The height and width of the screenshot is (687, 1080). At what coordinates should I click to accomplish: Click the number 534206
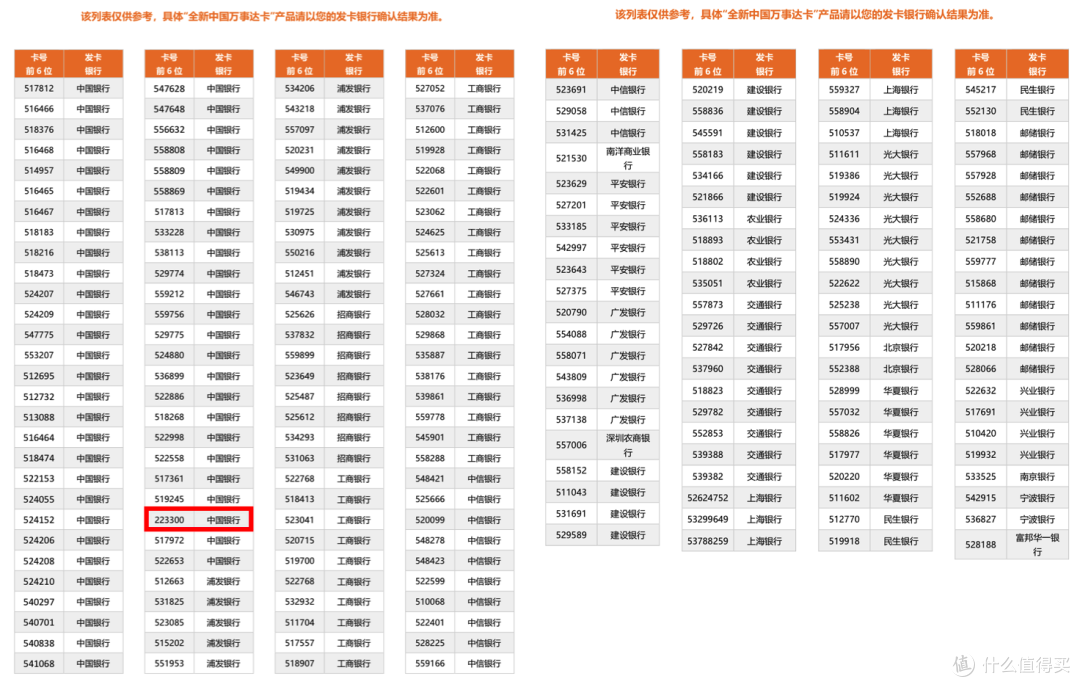point(300,88)
